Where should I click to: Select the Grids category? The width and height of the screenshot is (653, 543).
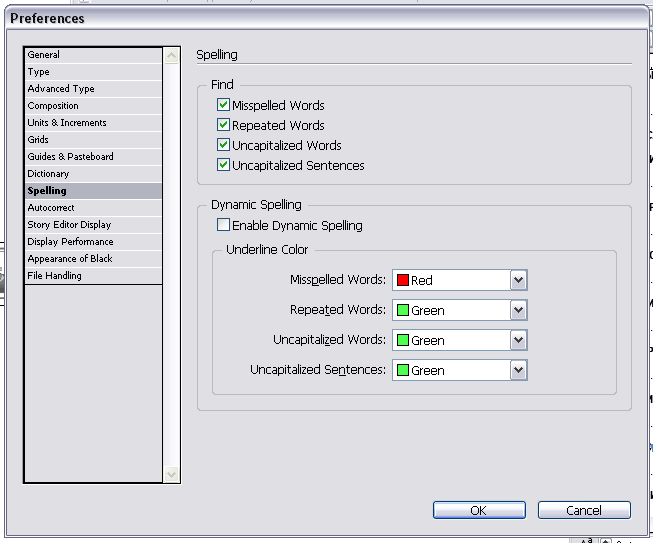pos(93,140)
